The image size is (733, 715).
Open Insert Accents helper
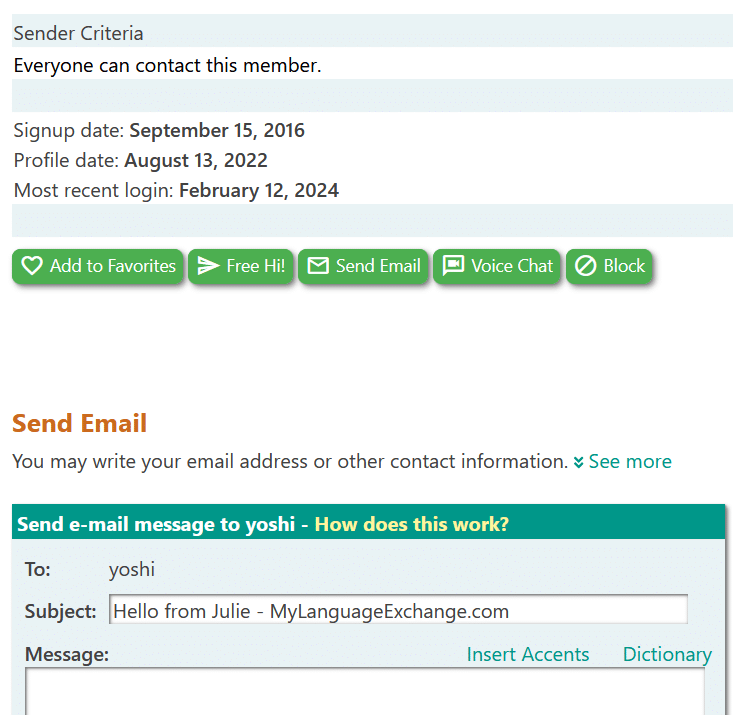(528, 655)
